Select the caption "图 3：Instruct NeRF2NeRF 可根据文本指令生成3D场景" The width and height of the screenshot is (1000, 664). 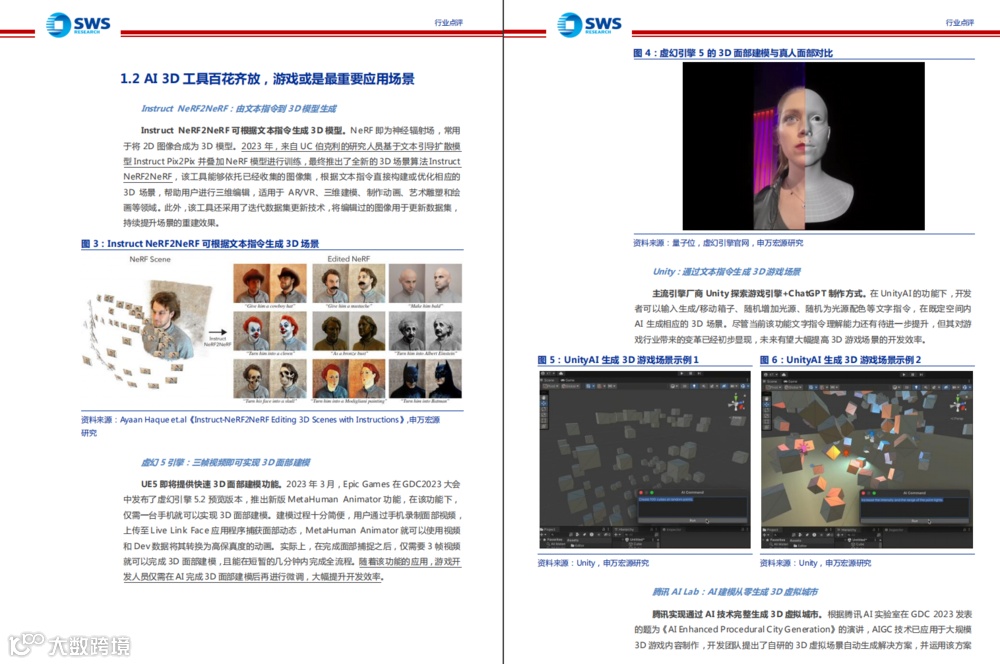pos(200,244)
